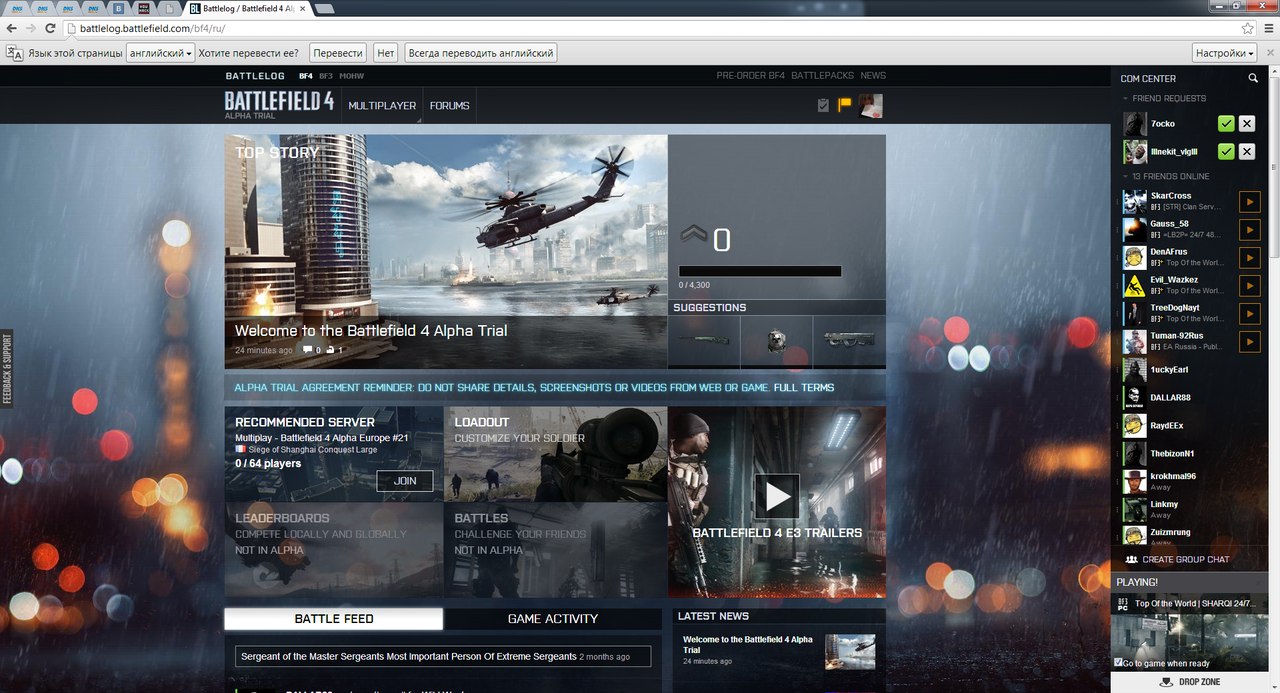The image size is (1280, 693).
Task: Open Evil_Wazkez warning-sign avatar
Action: [x=1134, y=286]
